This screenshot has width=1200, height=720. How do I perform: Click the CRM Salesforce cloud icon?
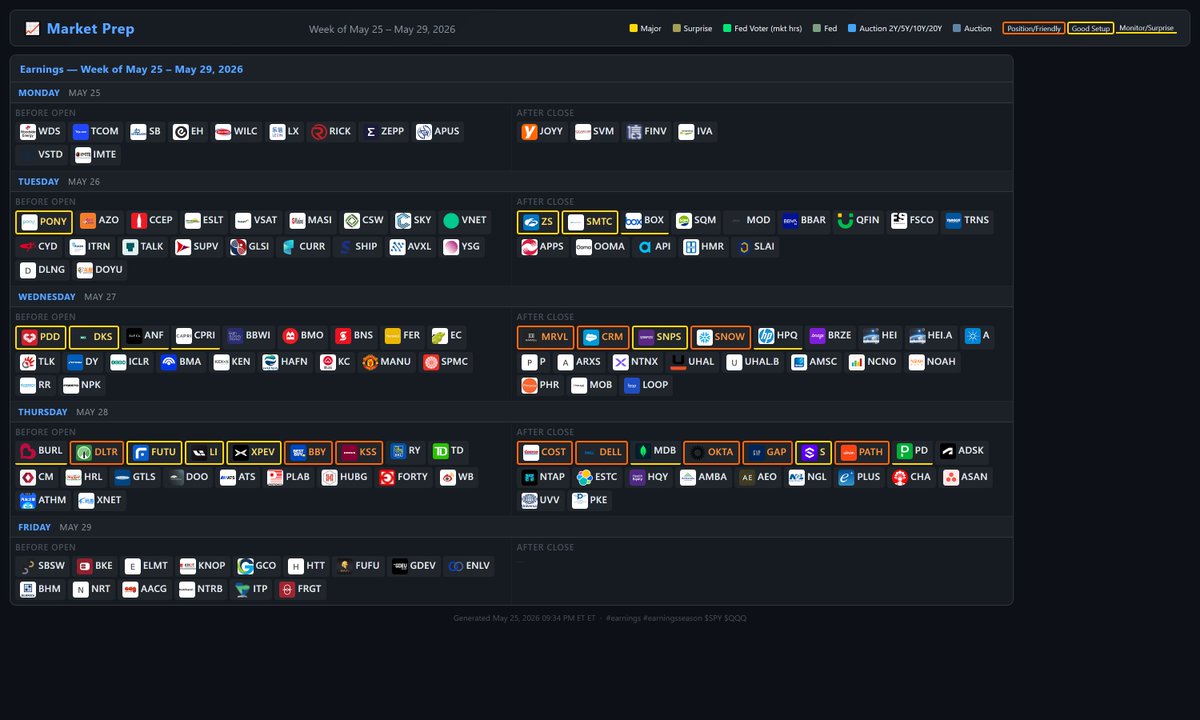[590, 337]
